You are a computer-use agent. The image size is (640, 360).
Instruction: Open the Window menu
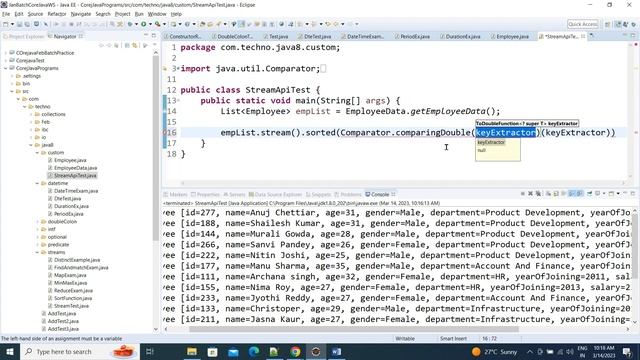tap(157, 14)
